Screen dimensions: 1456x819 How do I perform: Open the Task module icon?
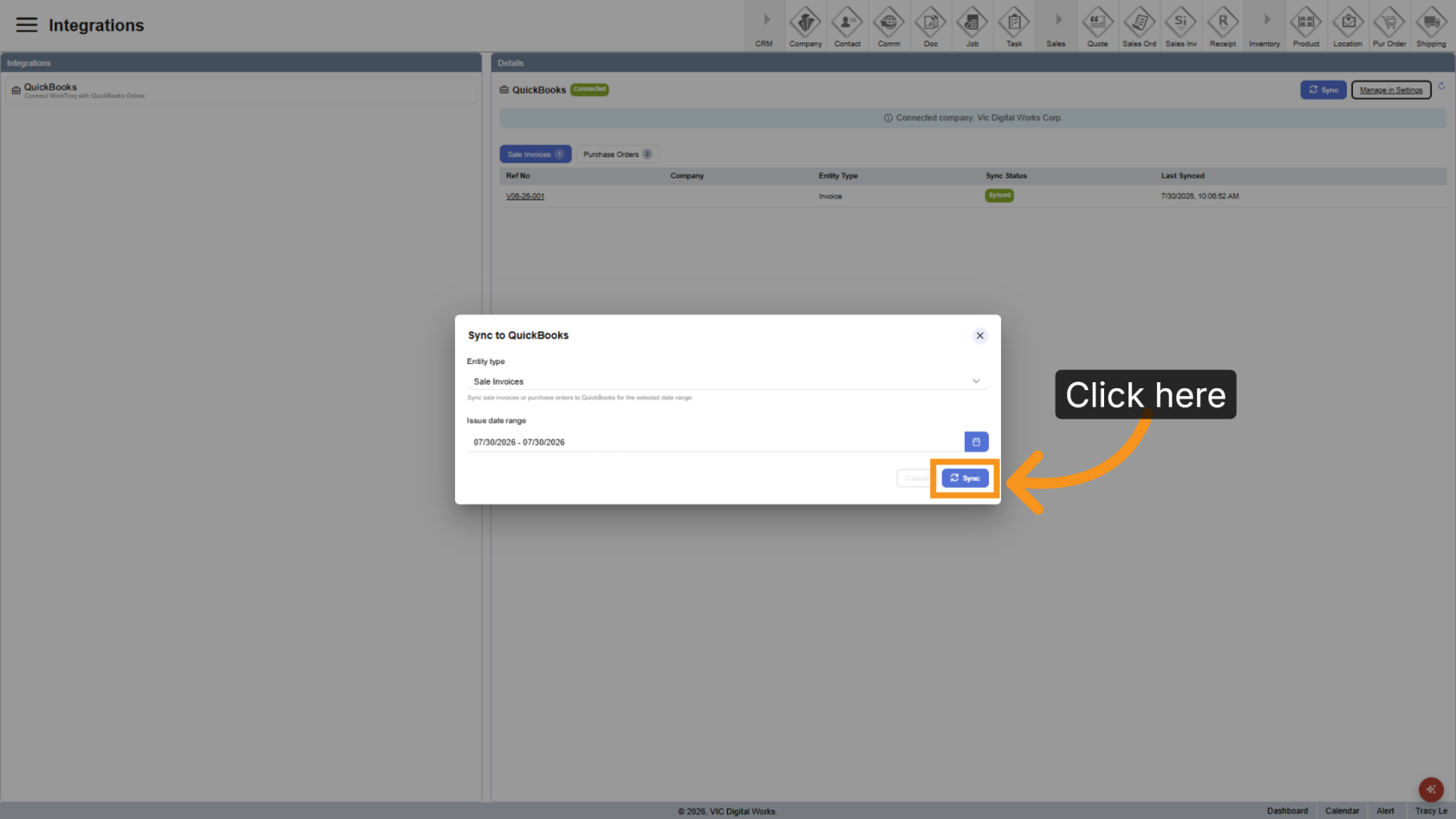pos(1014,26)
